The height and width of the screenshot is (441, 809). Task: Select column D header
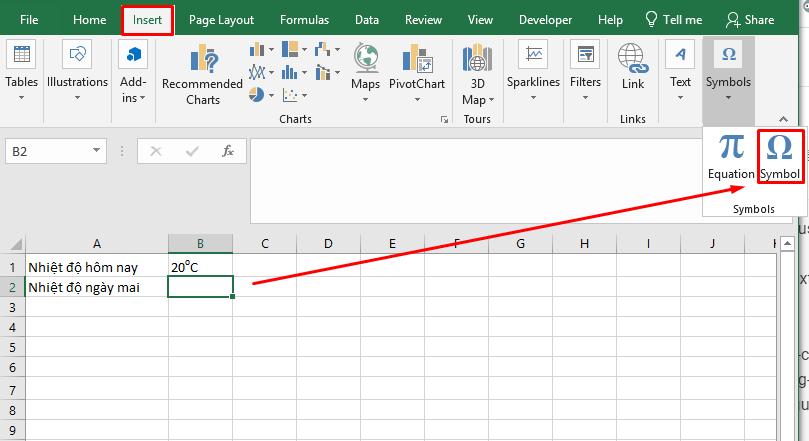(328, 243)
